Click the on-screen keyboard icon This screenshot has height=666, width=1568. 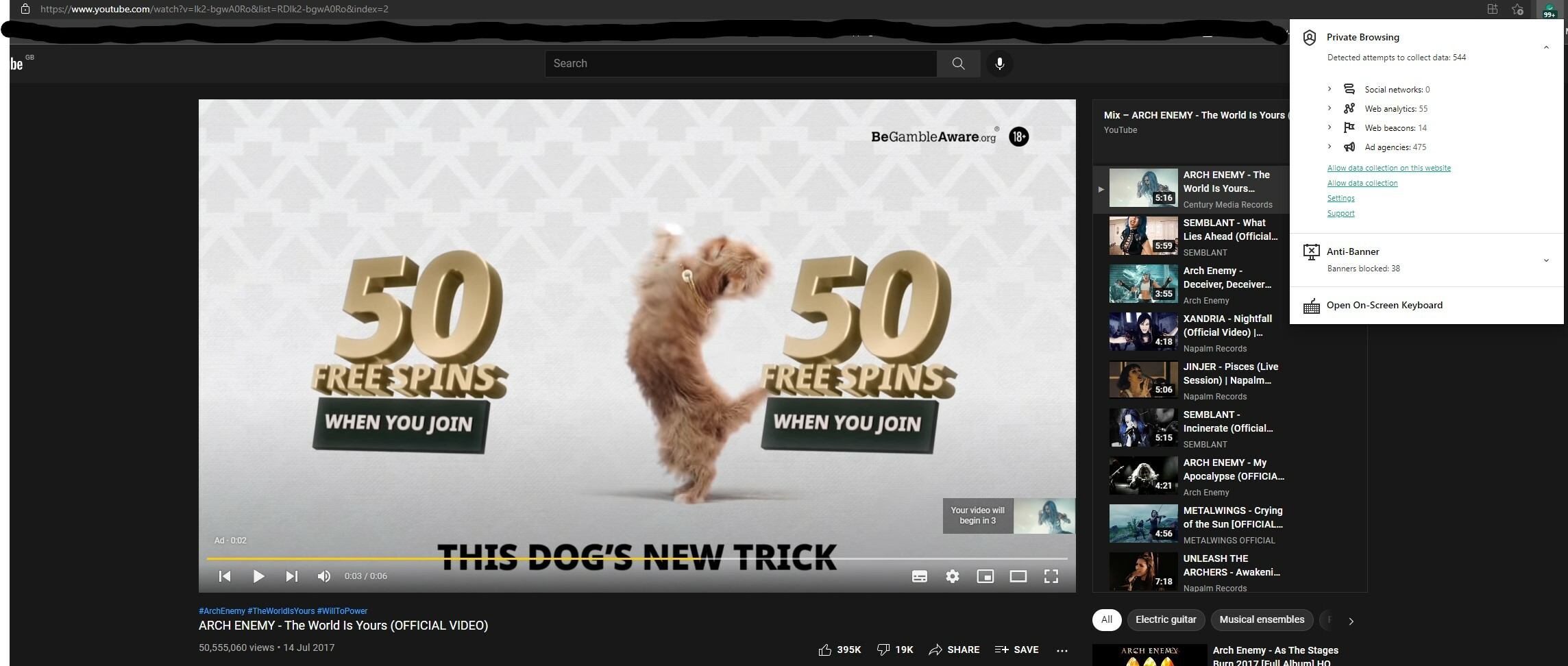coord(1311,306)
